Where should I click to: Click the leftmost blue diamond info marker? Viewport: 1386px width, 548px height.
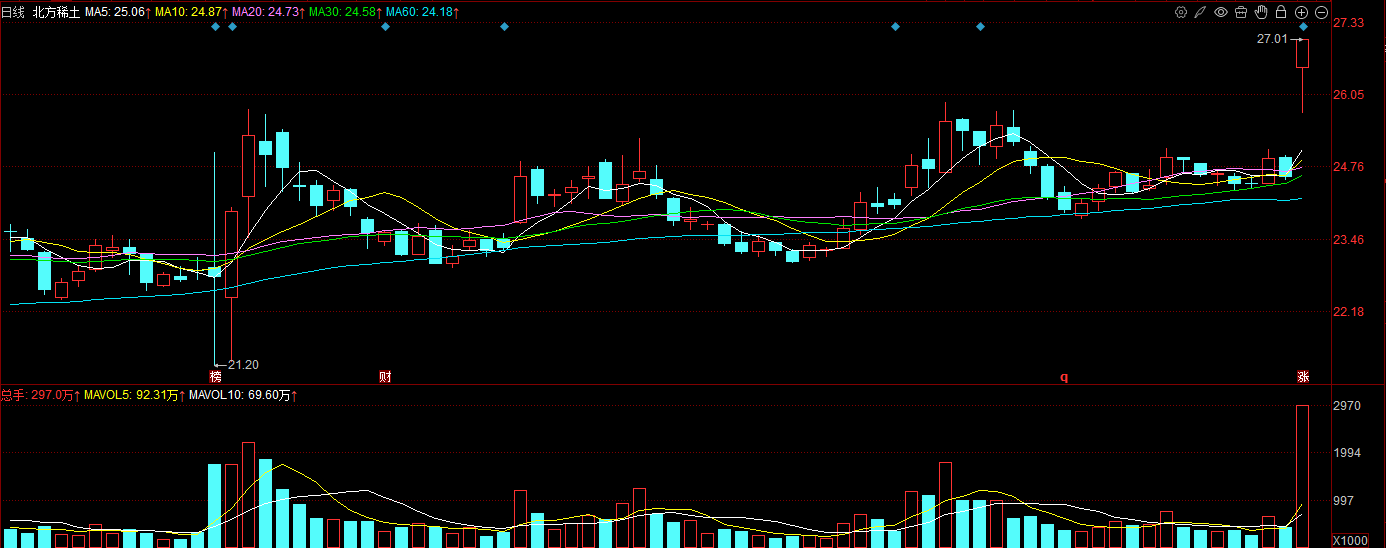(x=215, y=26)
